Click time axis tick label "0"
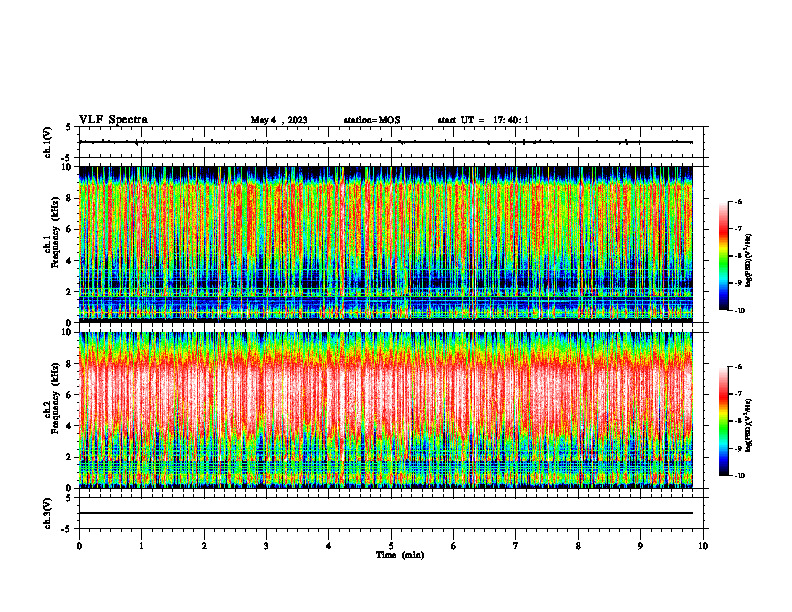 click(79, 546)
